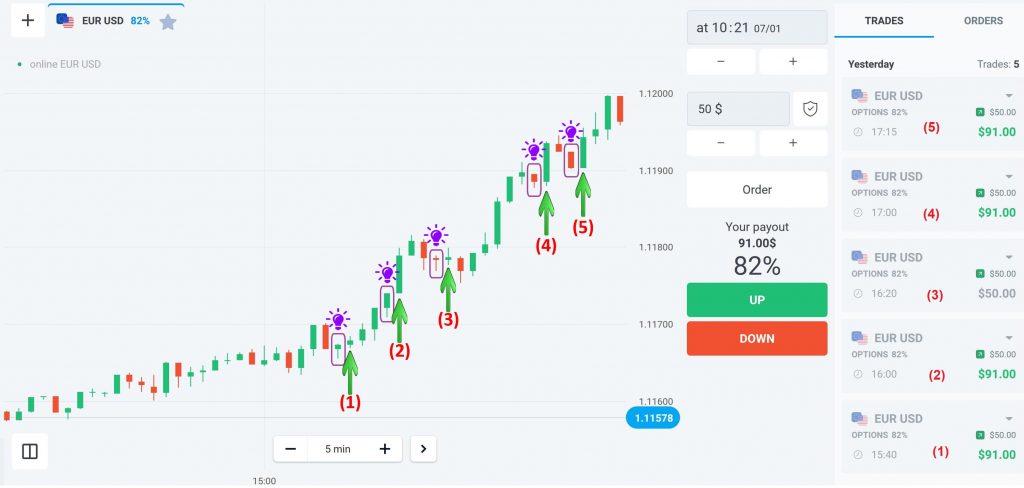Zoom out timeframe with minus beside 5 min
The width and height of the screenshot is (1024, 488).
(290, 449)
